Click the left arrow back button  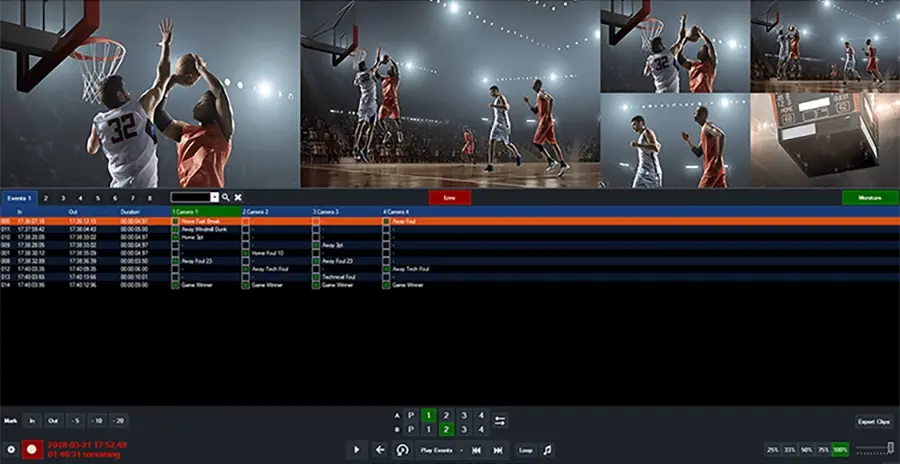379,450
